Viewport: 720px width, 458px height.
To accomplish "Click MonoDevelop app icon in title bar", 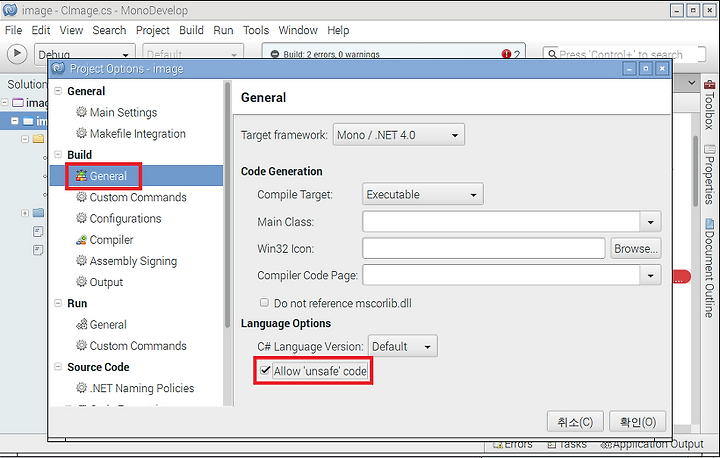I will coord(10,10).
